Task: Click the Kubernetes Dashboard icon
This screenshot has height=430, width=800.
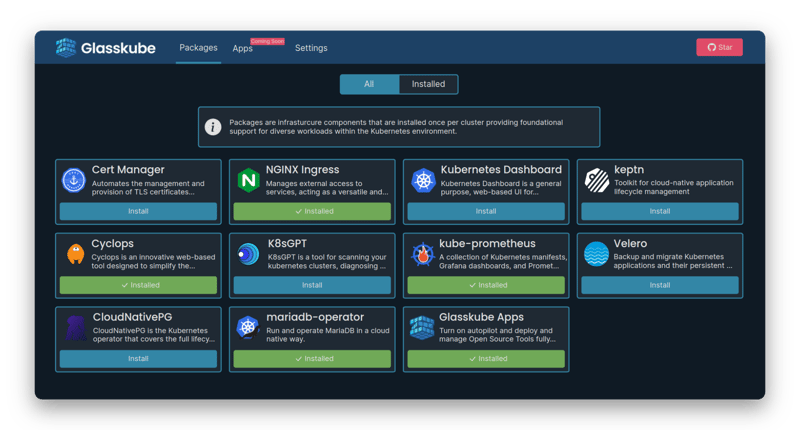Action: [422, 180]
